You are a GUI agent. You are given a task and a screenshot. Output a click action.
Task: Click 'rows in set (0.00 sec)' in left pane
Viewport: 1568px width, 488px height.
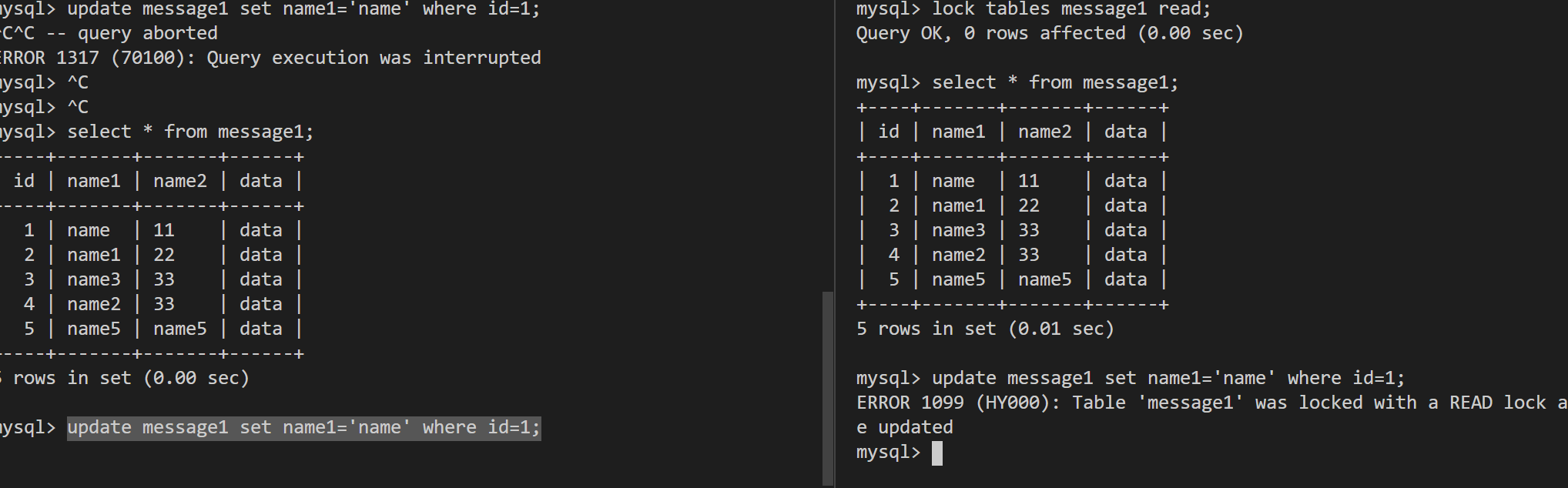click(x=131, y=379)
